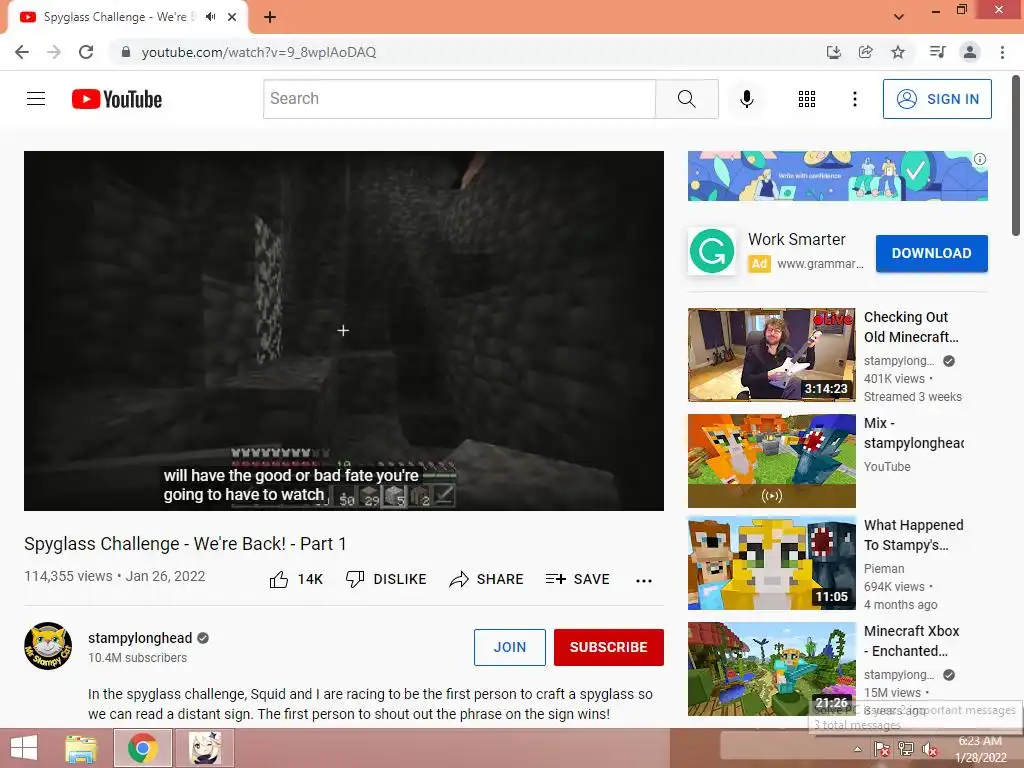Viewport: 1024px width, 768px height.
Task: Expand the tab search chevron
Action: coord(899,17)
